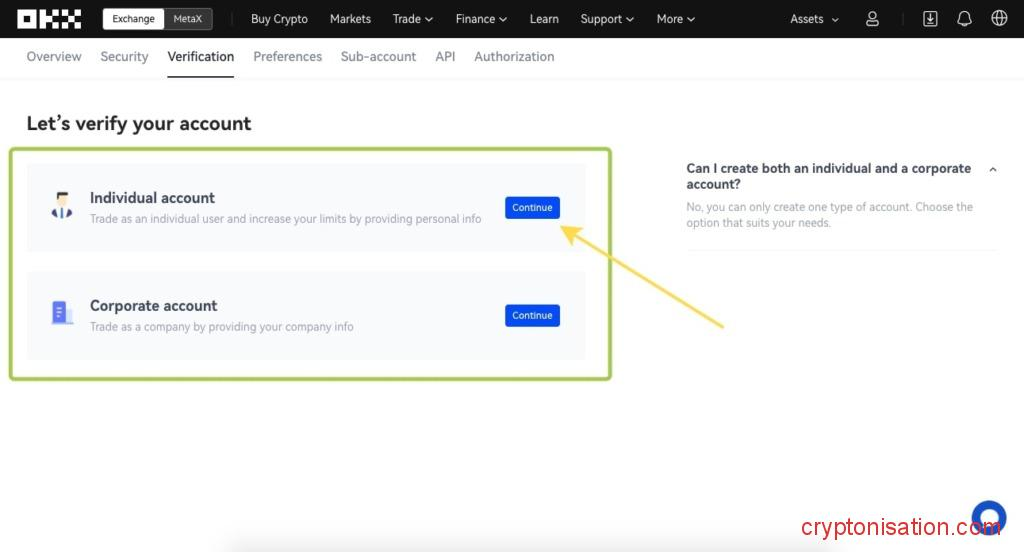Open the support chat bubble
This screenshot has width=1024, height=552.
pos(988,518)
